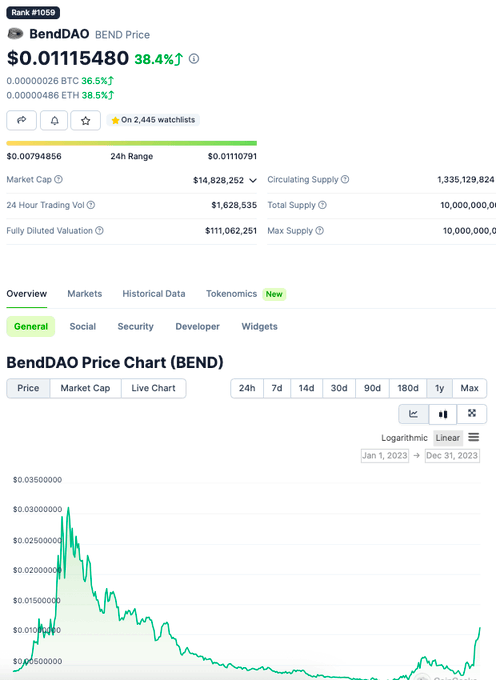Click the $0.03000000 y-axis label
Image resolution: width=496 pixels, height=680 pixels.
[x=37, y=509]
